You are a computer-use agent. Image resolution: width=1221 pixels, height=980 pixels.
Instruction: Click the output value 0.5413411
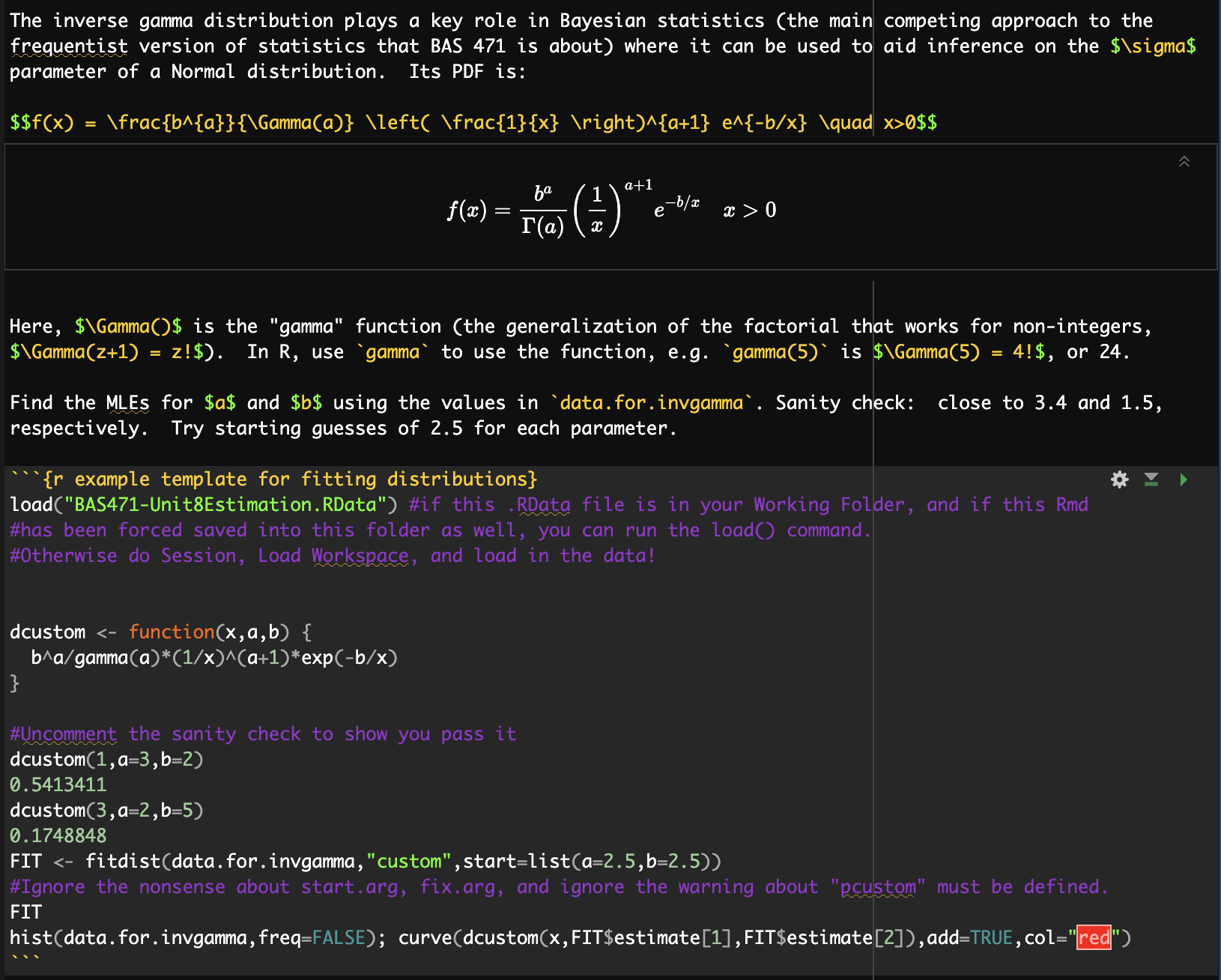pos(58,784)
